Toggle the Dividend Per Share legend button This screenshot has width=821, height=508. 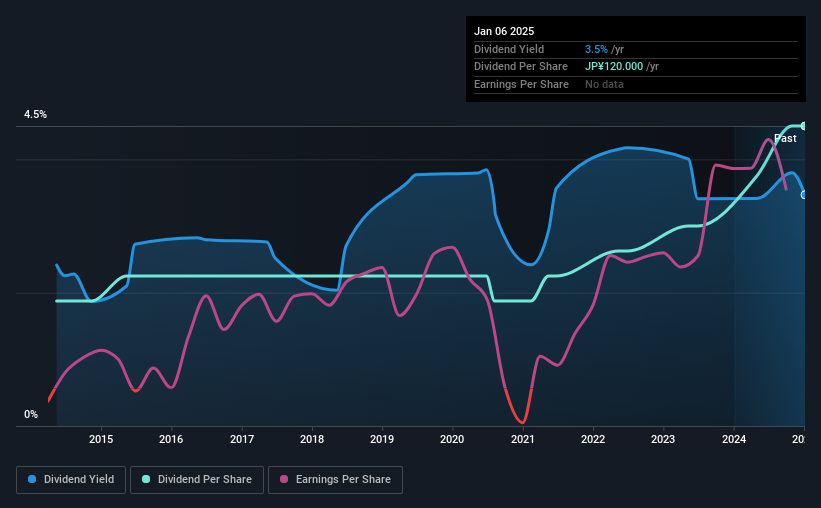(197, 480)
